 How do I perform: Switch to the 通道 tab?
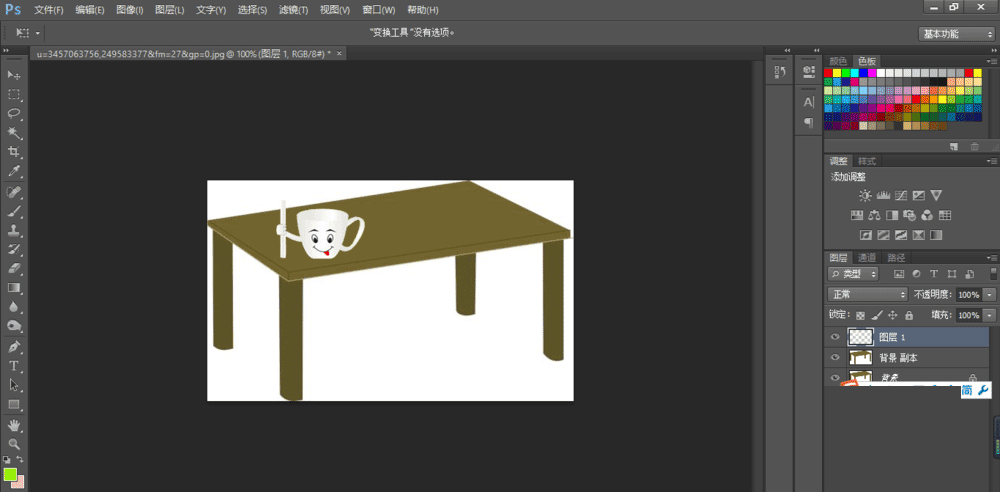tap(867, 258)
